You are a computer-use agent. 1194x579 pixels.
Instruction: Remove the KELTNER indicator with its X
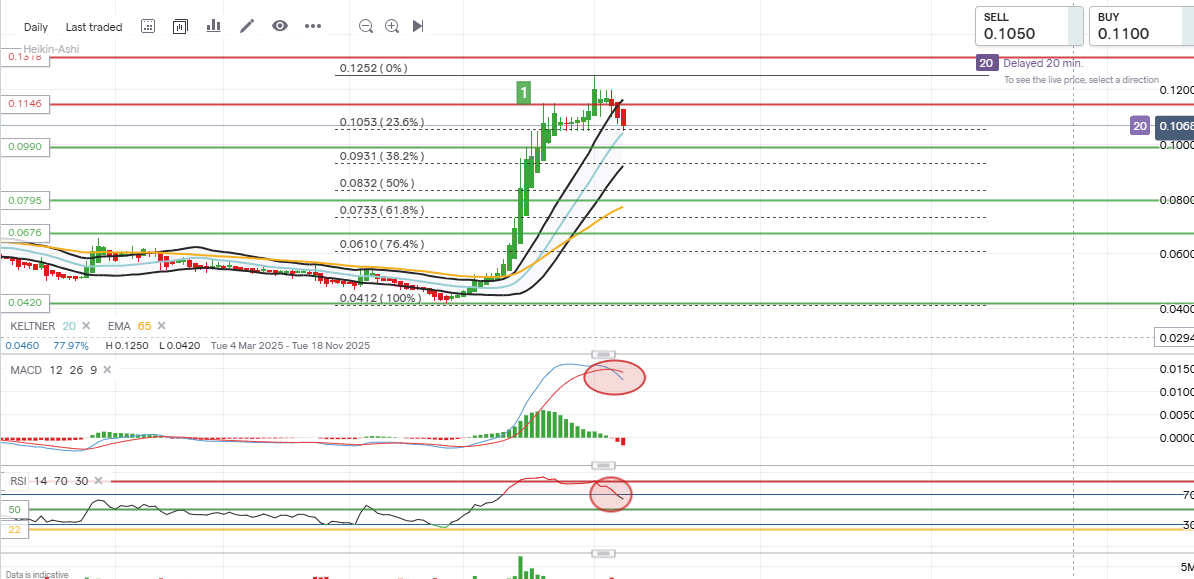click(x=86, y=327)
